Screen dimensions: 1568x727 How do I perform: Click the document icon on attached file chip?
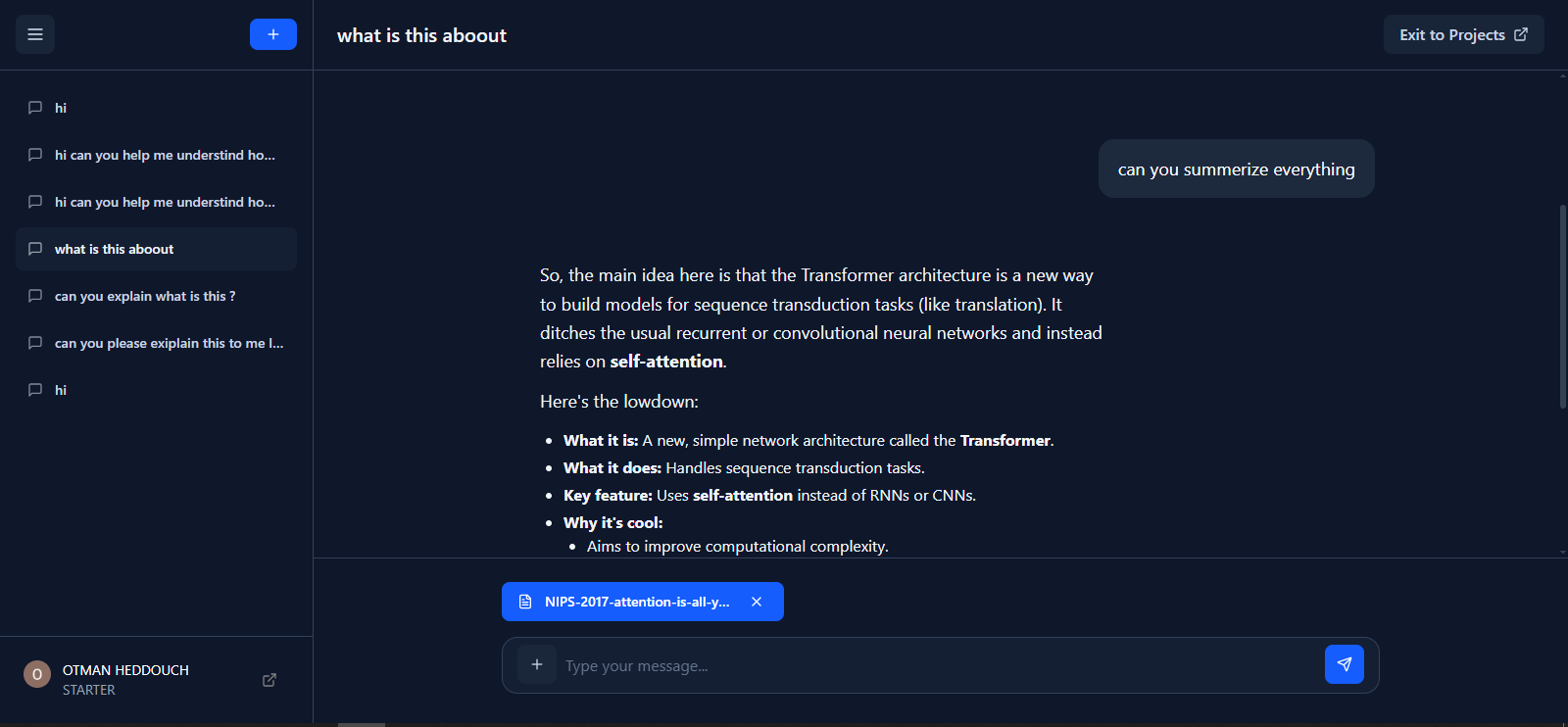coord(525,602)
